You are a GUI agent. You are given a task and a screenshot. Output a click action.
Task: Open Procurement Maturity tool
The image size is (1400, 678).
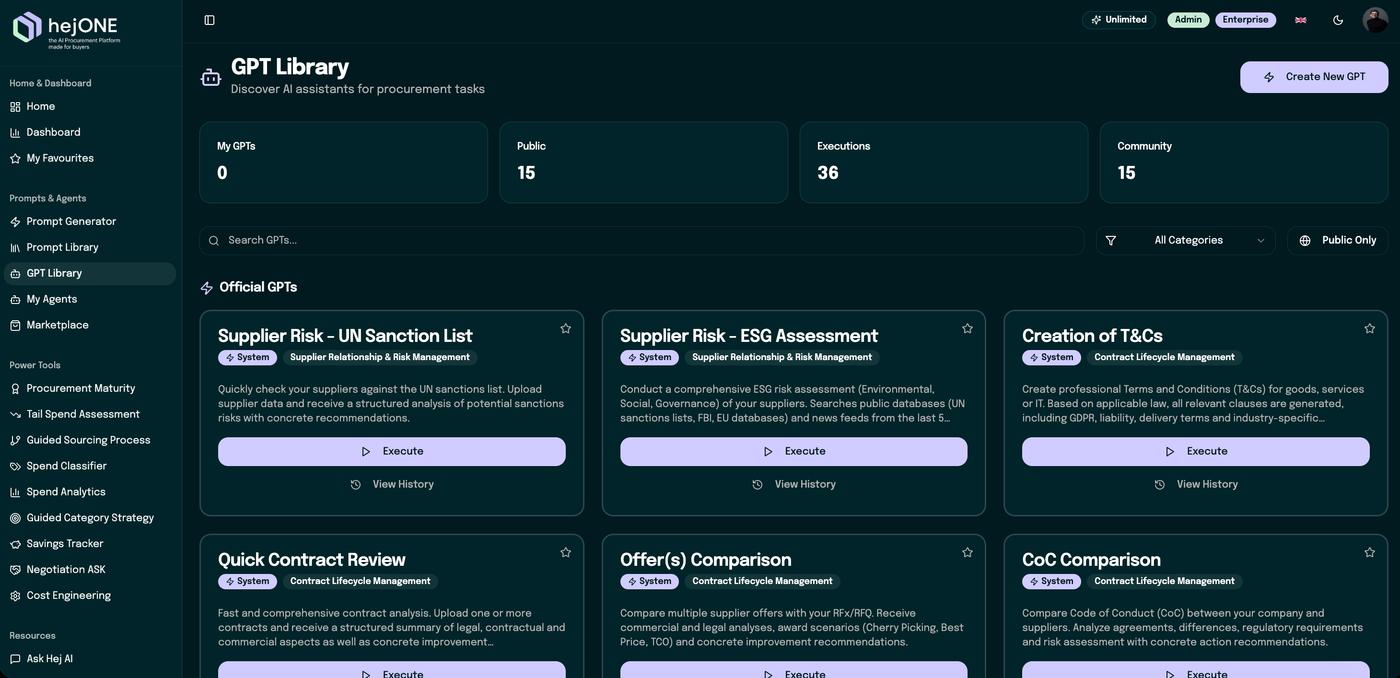click(x=88, y=389)
